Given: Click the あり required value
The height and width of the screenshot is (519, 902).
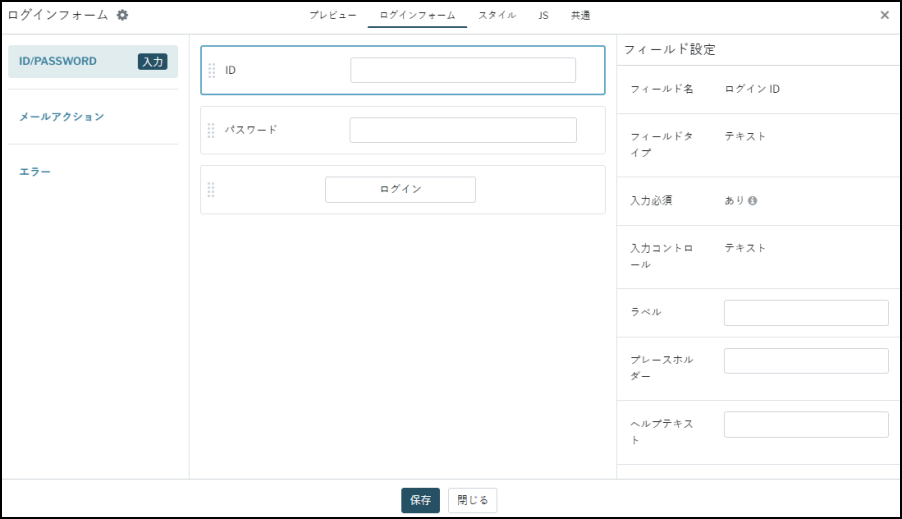Looking at the screenshot, I should pyautogui.click(x=734, y=201).
